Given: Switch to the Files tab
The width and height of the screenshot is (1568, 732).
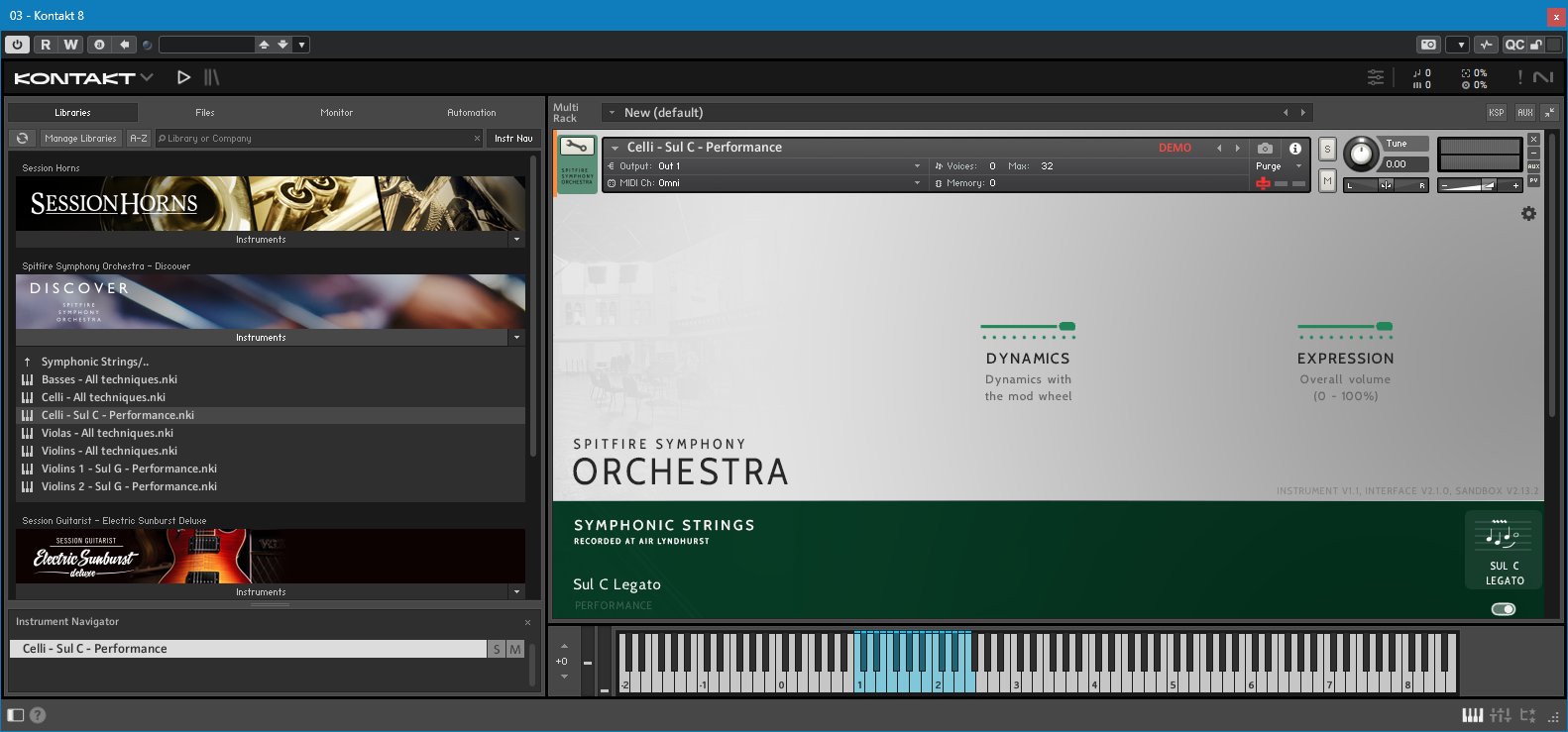Looking at the screenshot, I should click(205, 113).
